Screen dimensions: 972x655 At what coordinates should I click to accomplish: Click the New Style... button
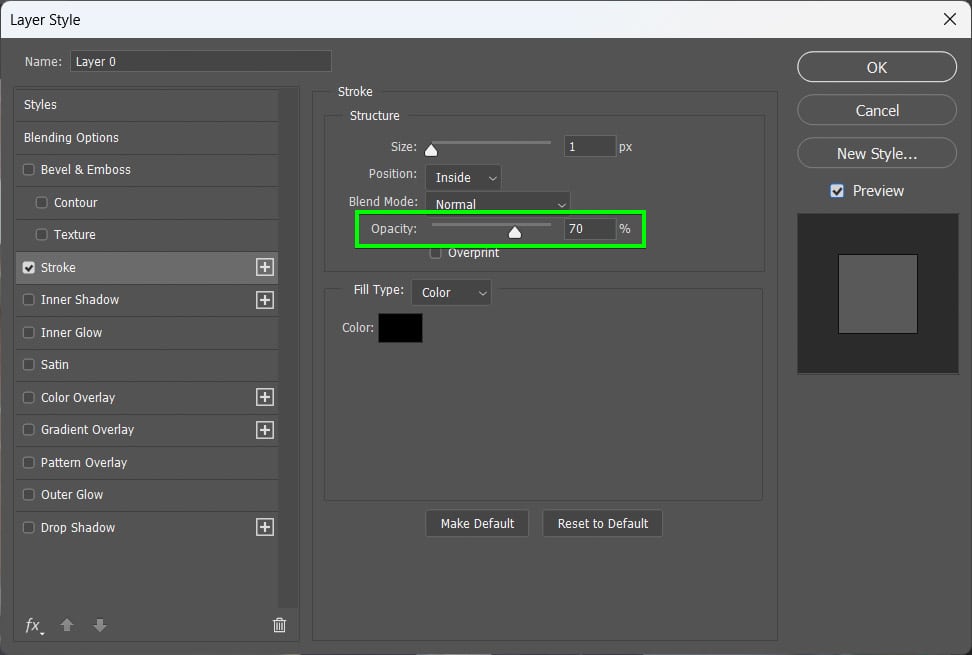[x=877, y=153]
